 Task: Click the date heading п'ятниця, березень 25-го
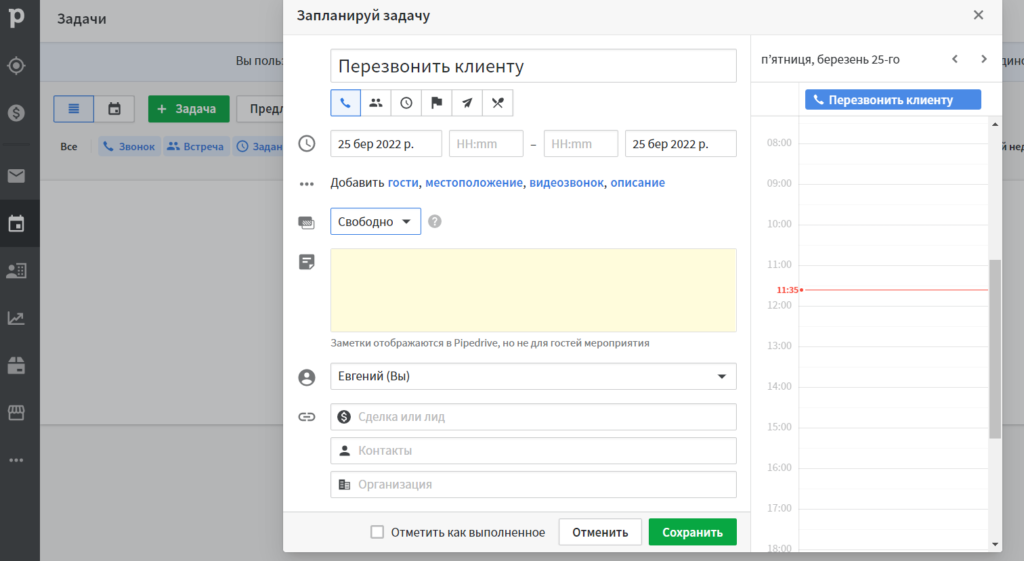click(x=830, y=59)
